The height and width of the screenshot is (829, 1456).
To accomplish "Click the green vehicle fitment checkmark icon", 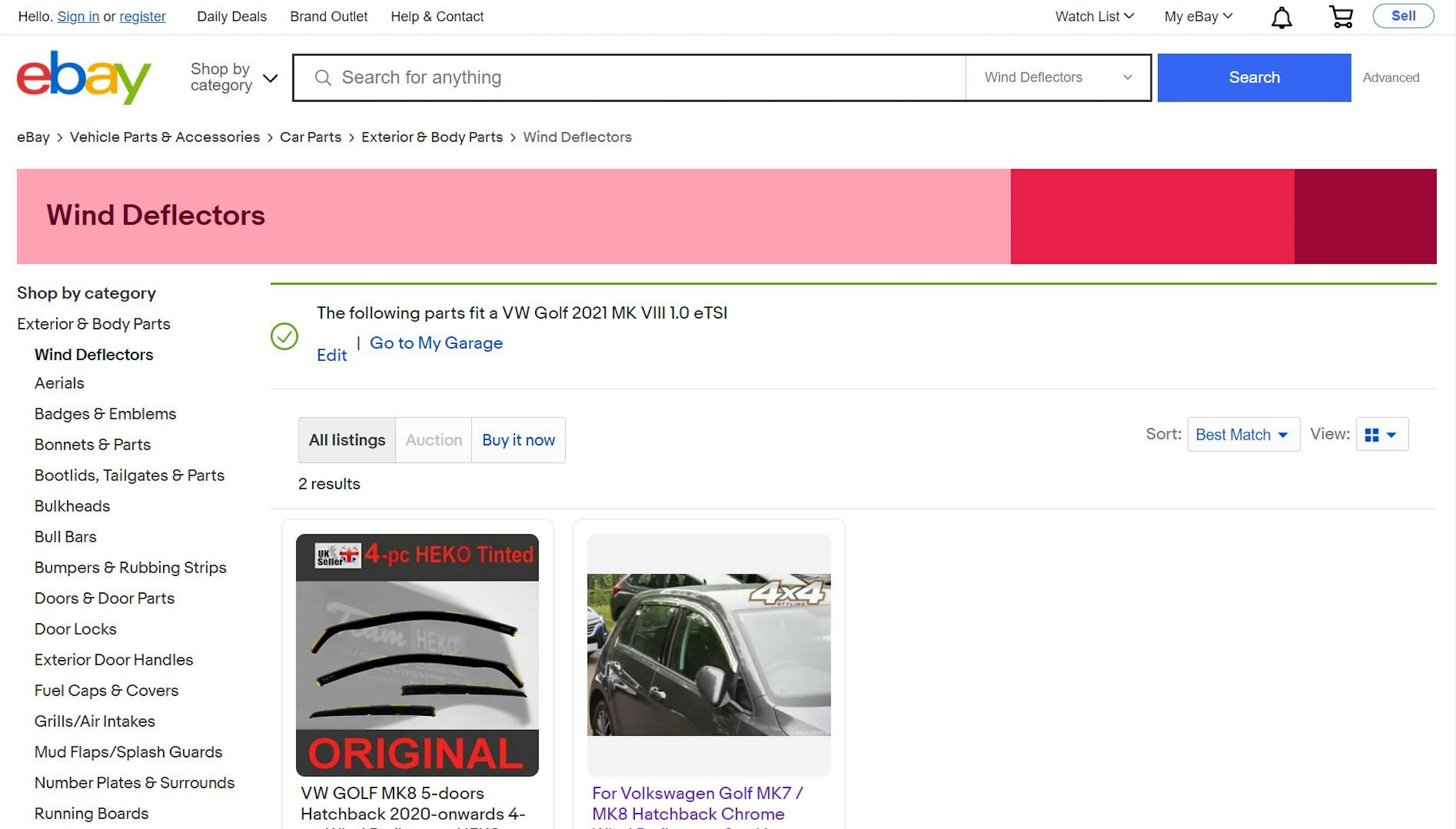I will click(x=284, y=336).
